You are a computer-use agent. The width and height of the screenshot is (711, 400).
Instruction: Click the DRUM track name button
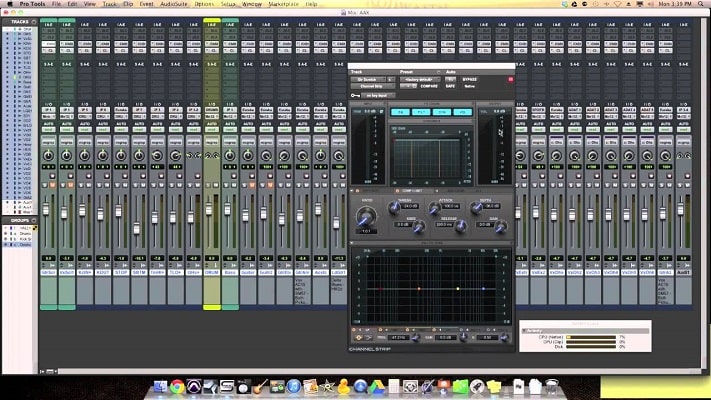point(212,272)
